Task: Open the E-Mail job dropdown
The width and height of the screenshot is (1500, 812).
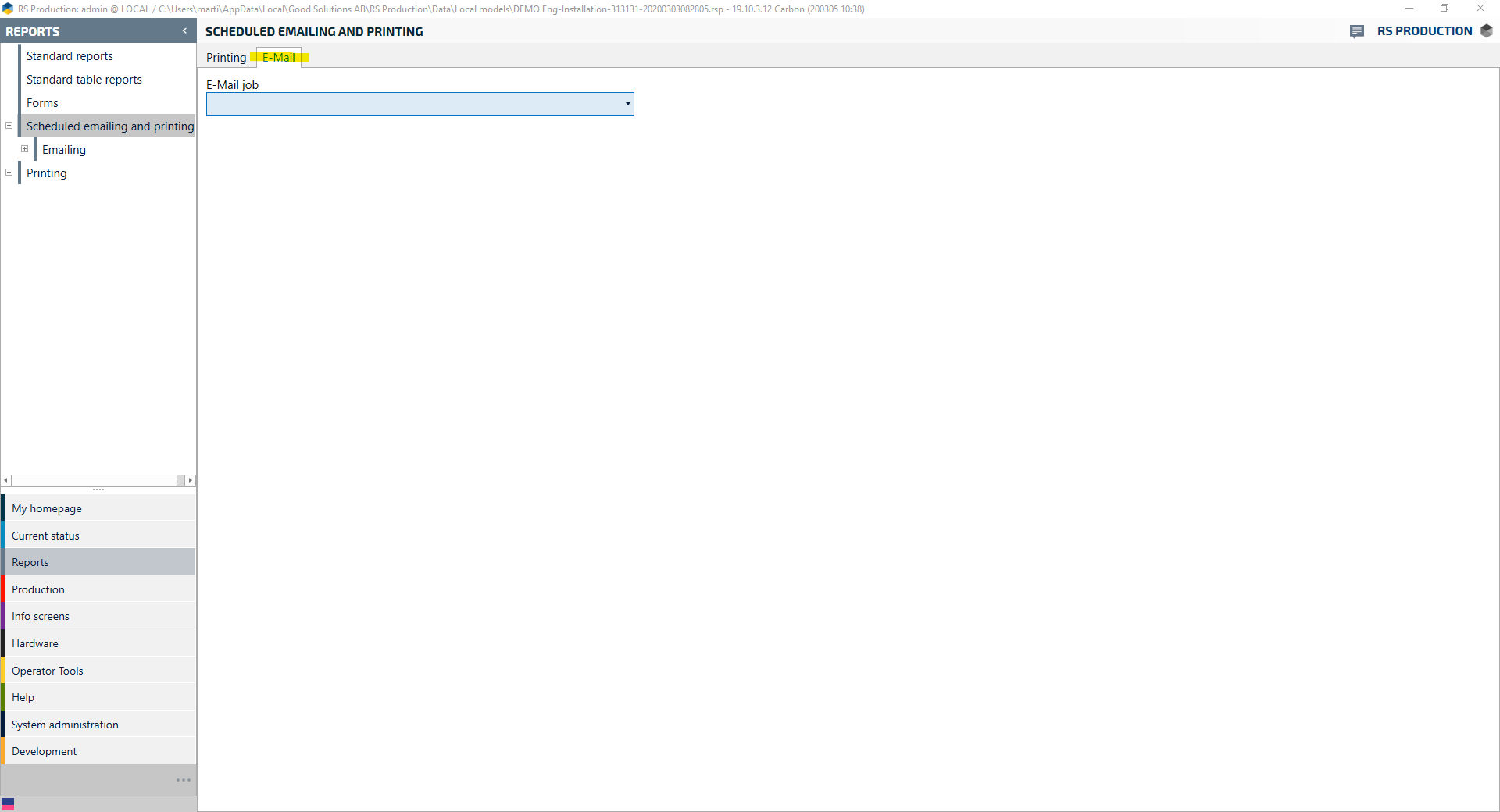Action: 627,104
